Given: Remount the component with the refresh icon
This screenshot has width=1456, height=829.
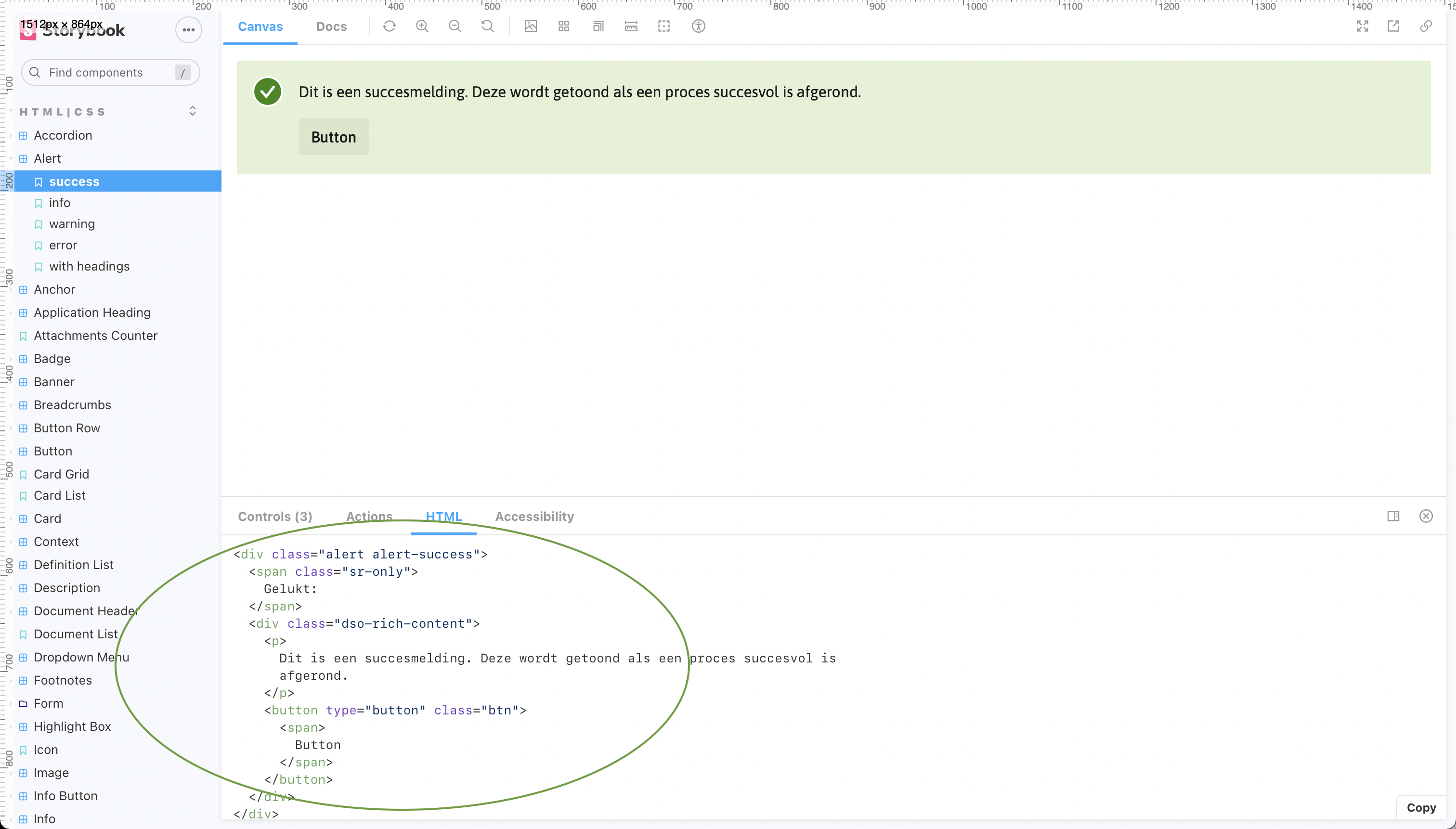Looking at the screenshot, I should pos(390,26).
